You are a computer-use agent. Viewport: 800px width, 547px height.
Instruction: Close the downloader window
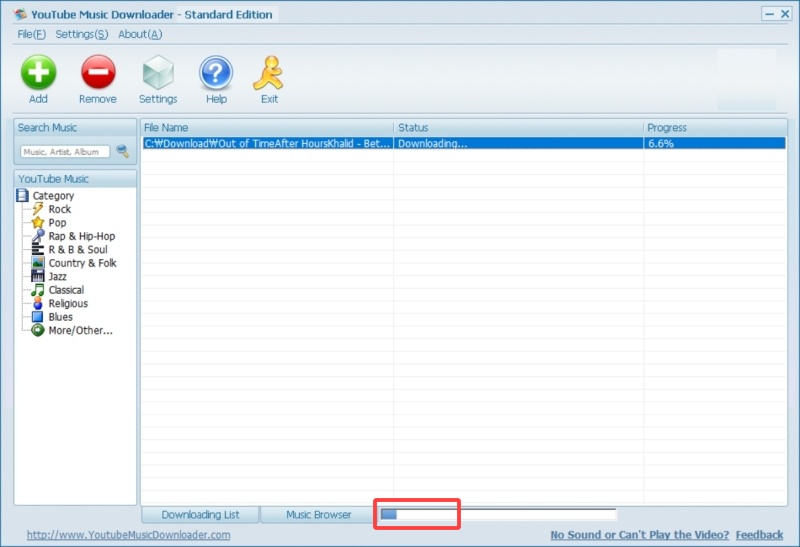(x=785, y=14)
